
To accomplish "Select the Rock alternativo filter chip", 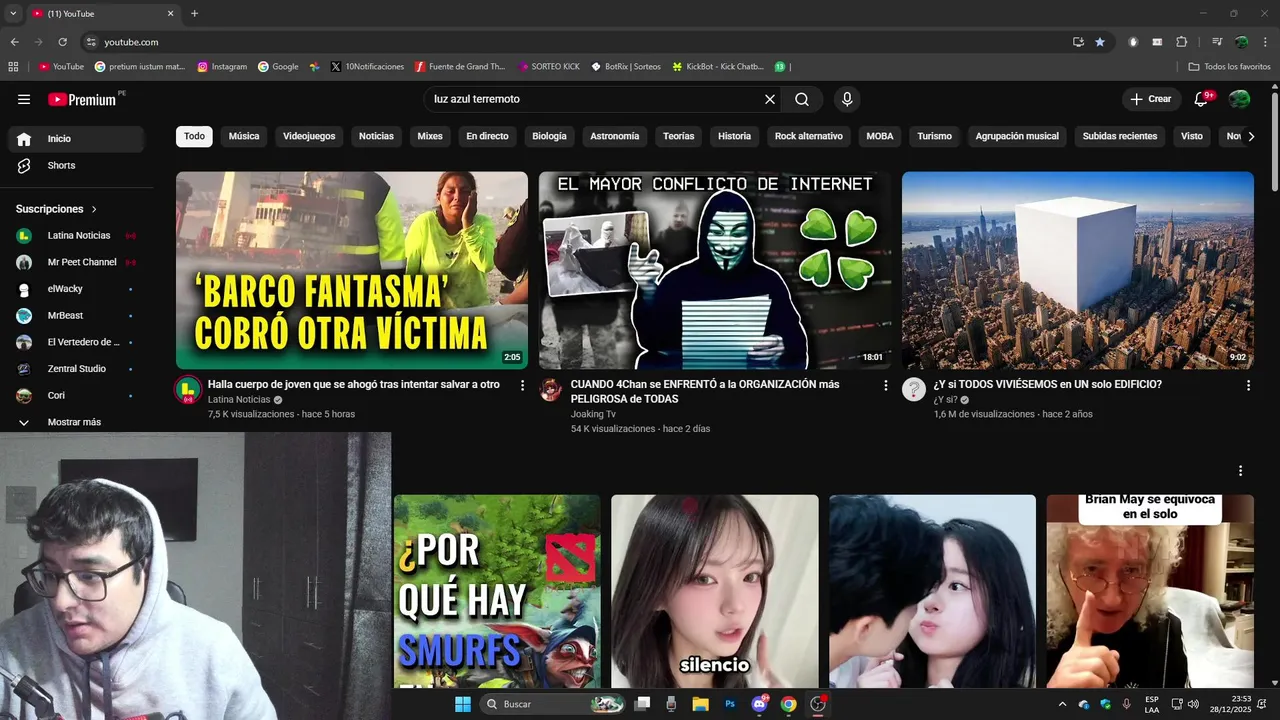I will tap(809, 136).
